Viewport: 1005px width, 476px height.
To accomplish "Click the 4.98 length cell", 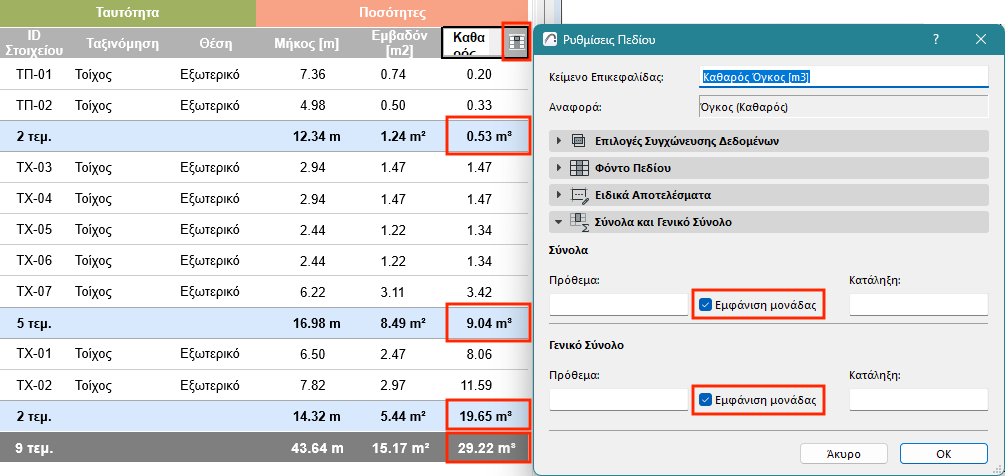I will 313,105.
